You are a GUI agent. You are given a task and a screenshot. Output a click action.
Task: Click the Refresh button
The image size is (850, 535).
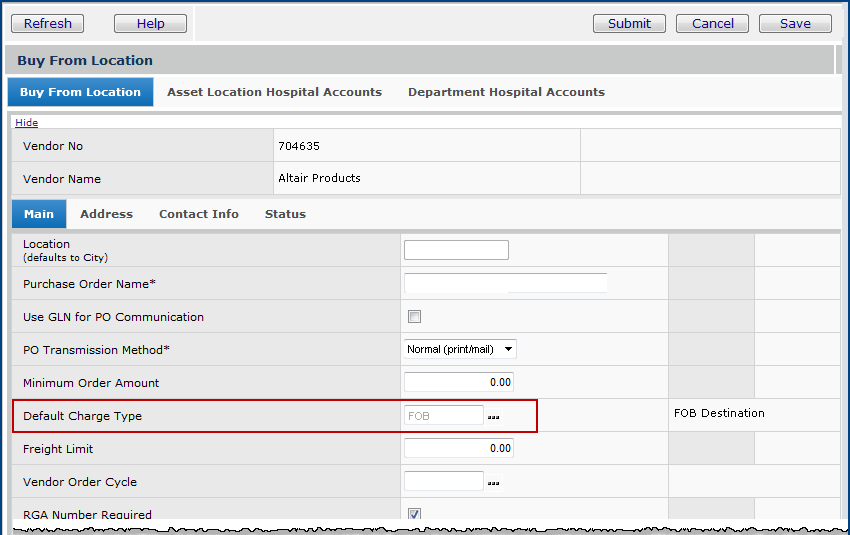tap(47, 23)
